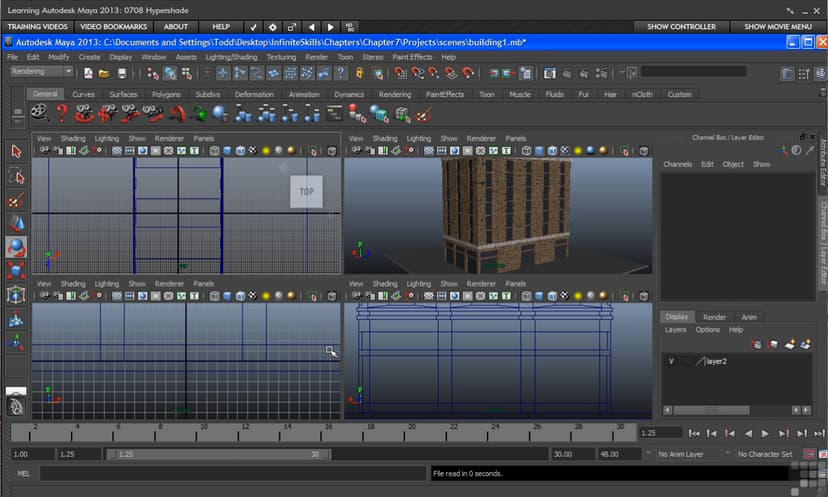Click the TRAINING VIDEOS button

click(37, 26)
